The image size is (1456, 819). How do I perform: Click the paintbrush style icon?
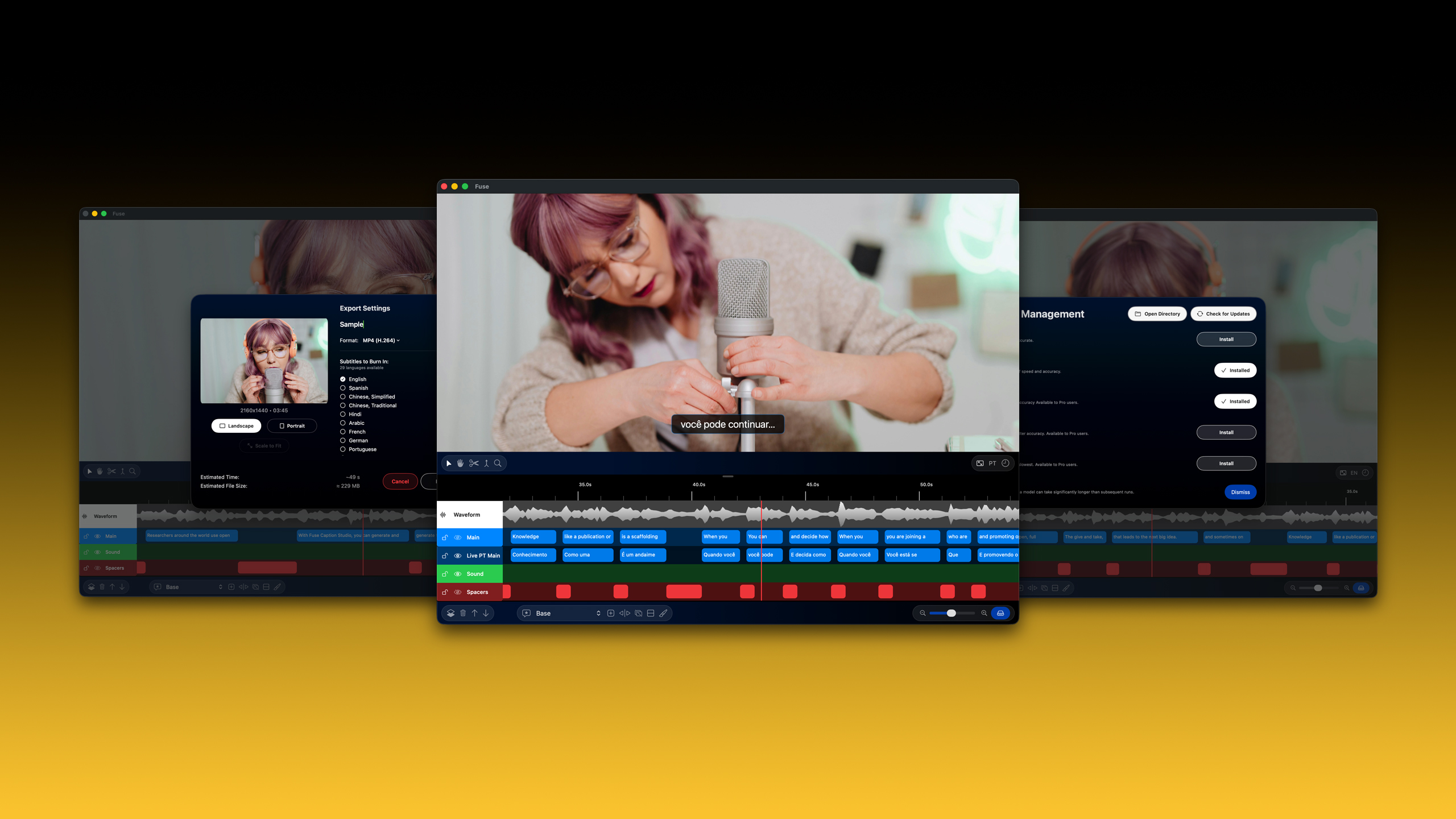click(x=663, y=613)
